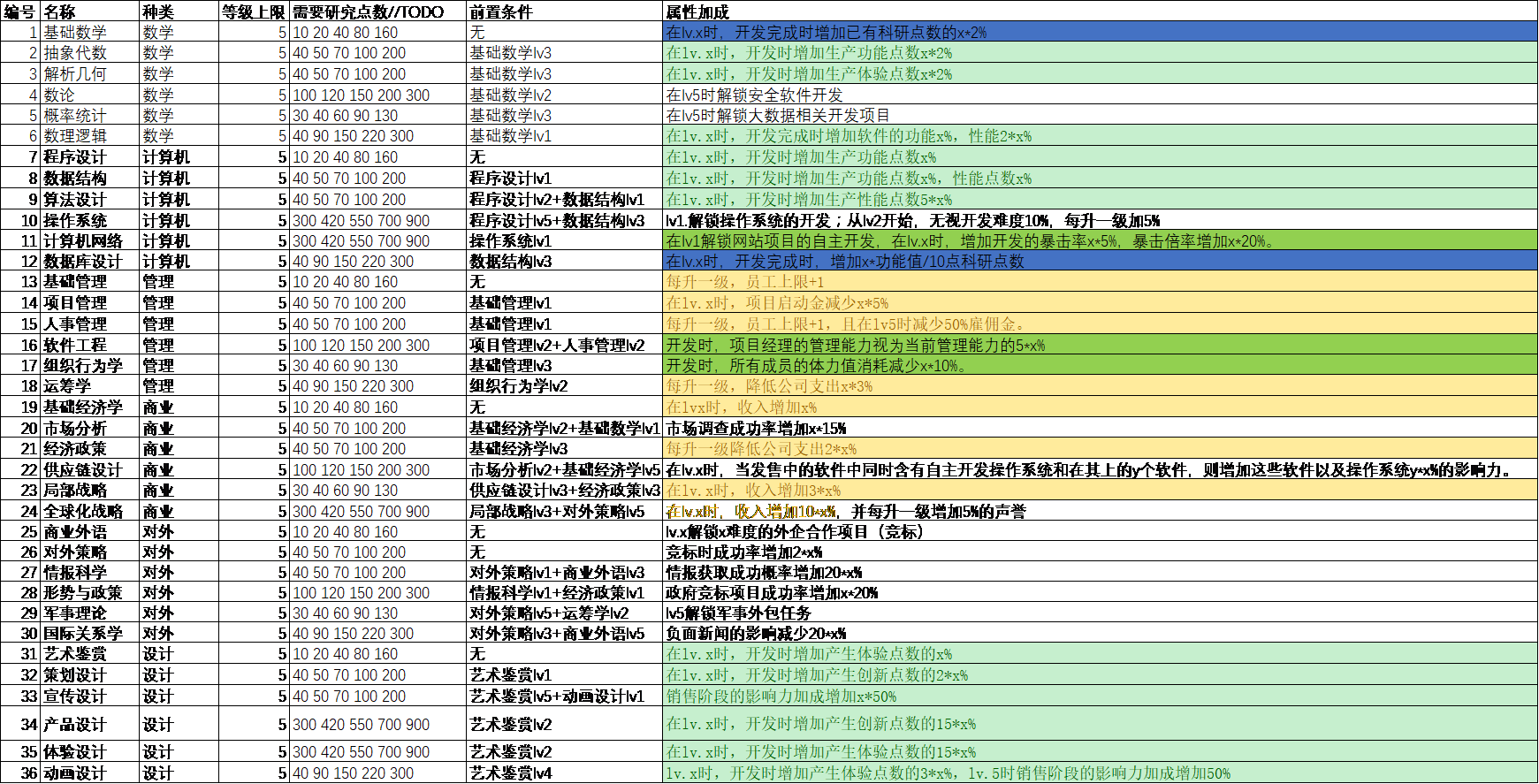The height and width of the screenshot is (784, 1539).
Task: Select the name cell 局部战略
Action: pos(90,490)
